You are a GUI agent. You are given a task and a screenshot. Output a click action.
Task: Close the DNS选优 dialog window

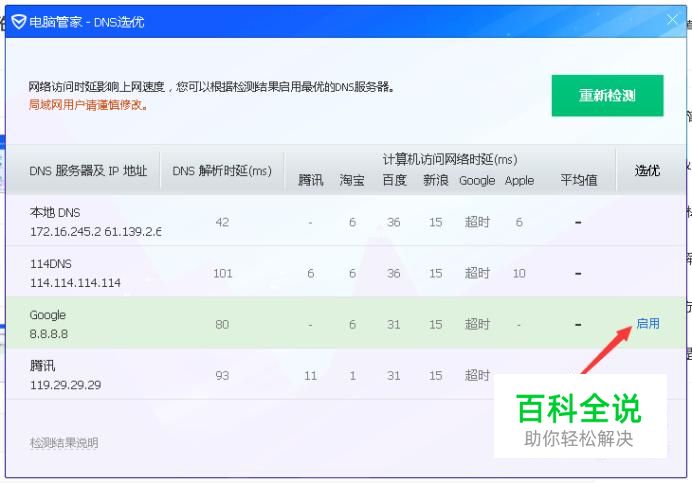(x=672, y=20)
